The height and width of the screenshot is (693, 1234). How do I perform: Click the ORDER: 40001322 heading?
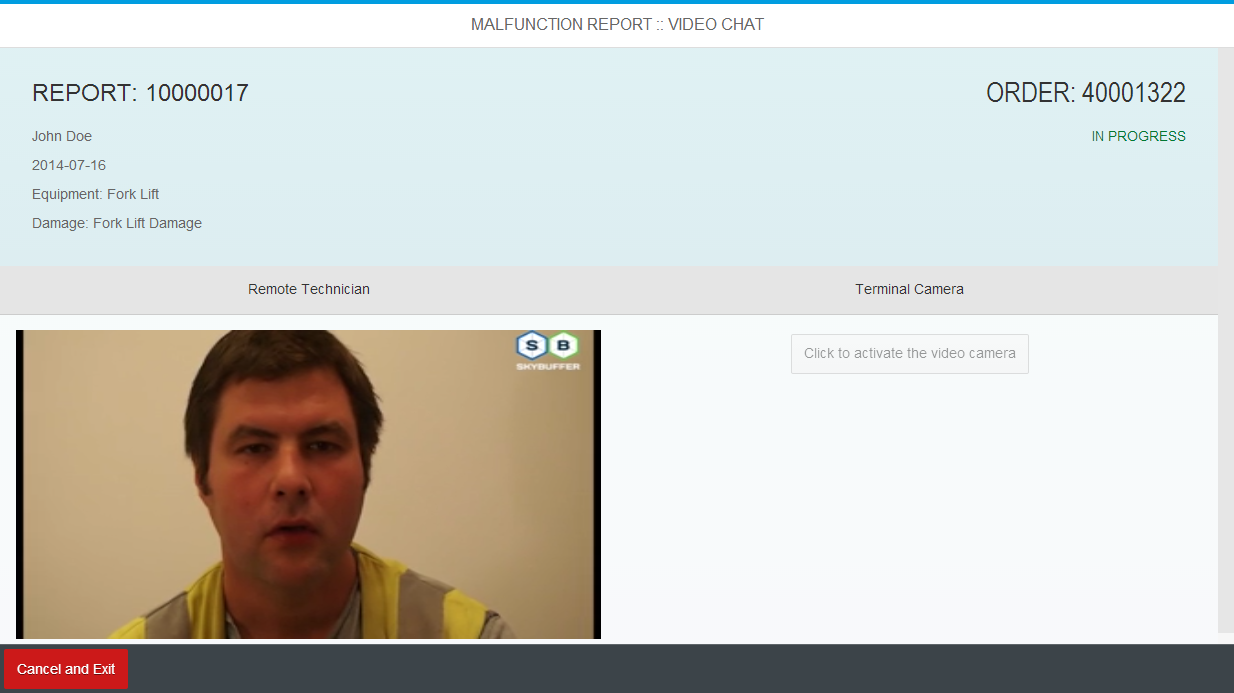pyautogui.click(x=1086, y=93)
